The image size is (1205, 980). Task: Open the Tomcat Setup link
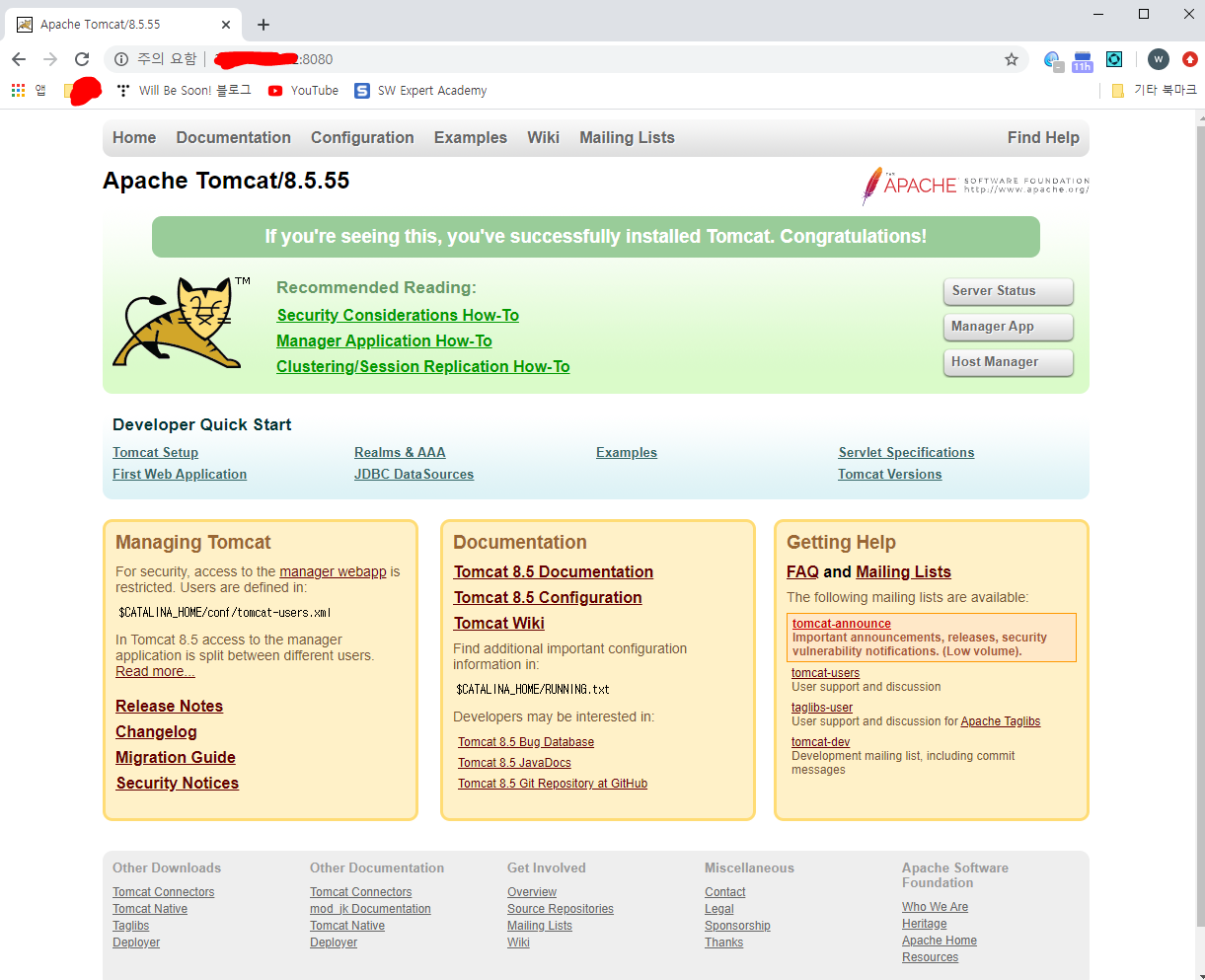(155, 453)
